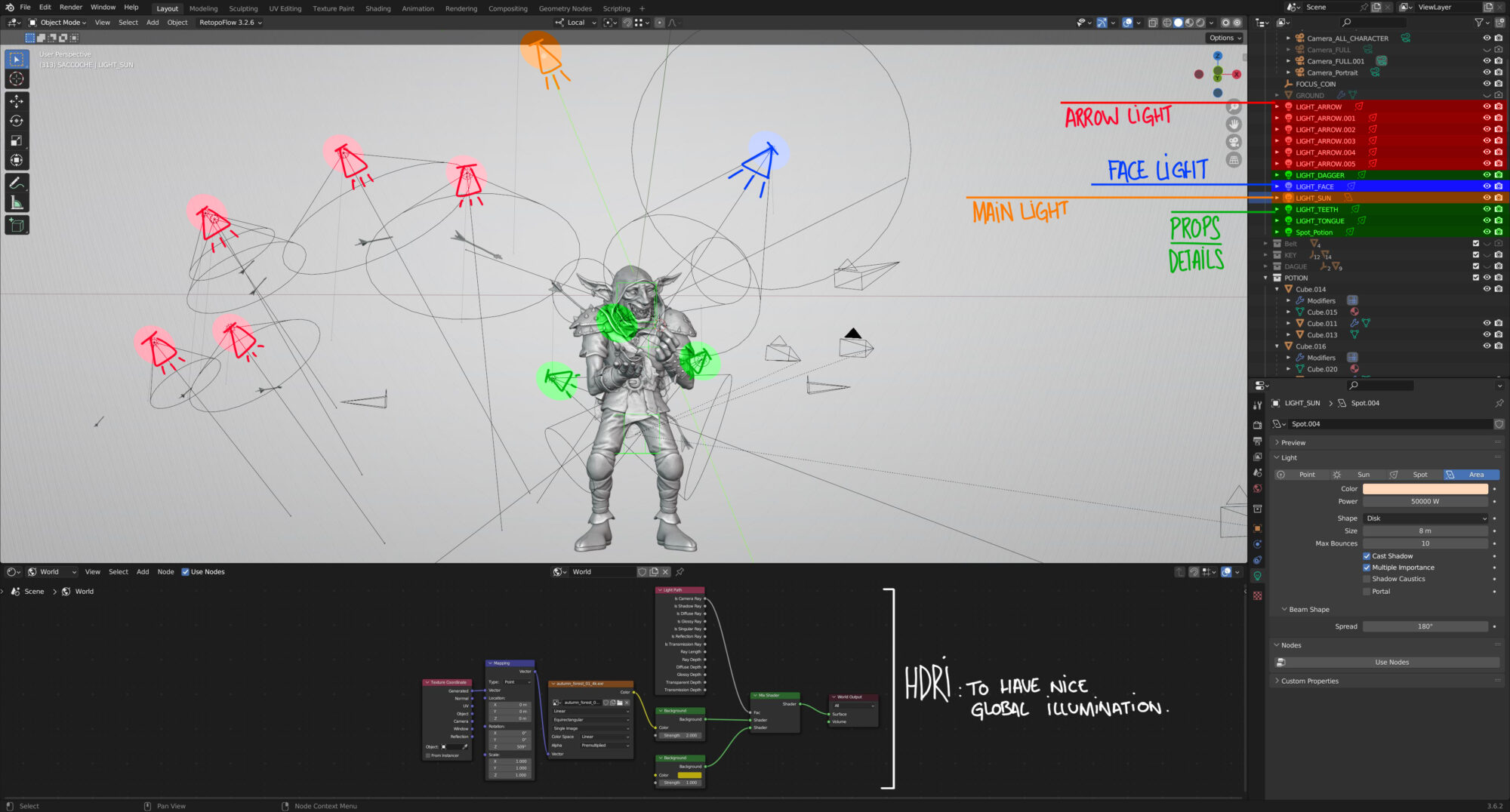Enable Shadow Caustics checkbox
Viewport: 1510px width, 812px height.
coord(1367,579)
